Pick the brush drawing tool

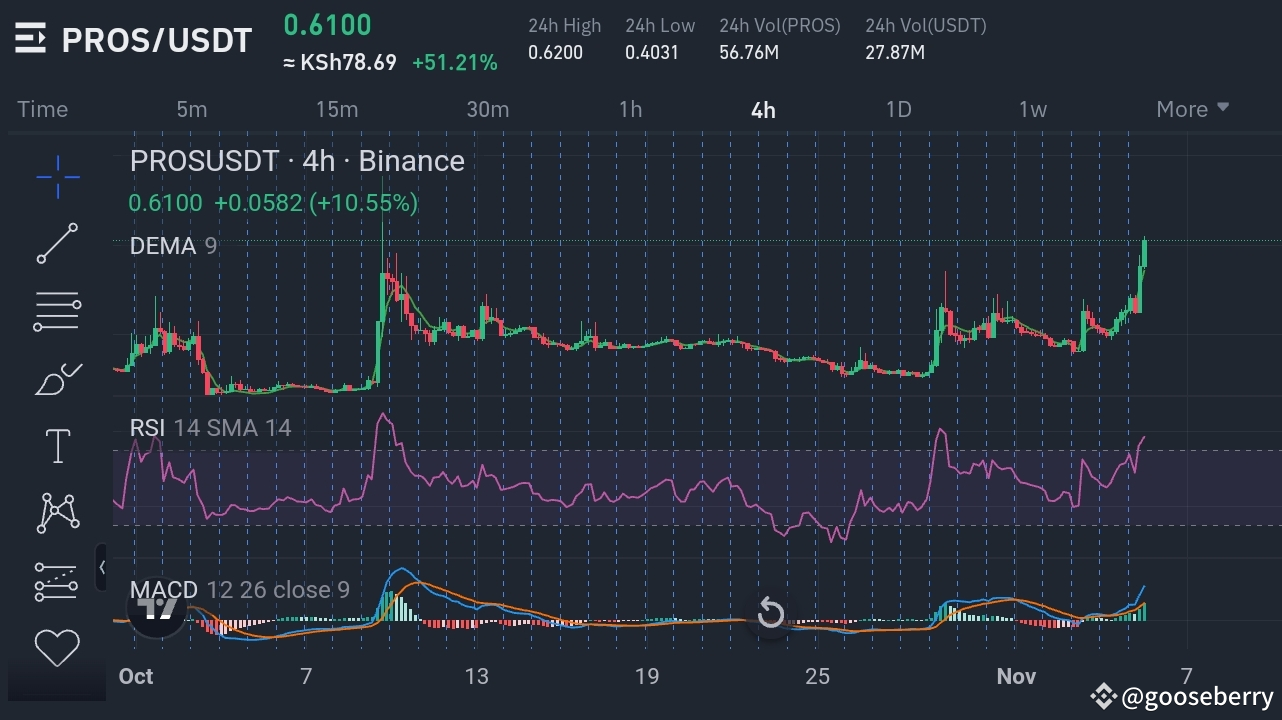[57, 378]
